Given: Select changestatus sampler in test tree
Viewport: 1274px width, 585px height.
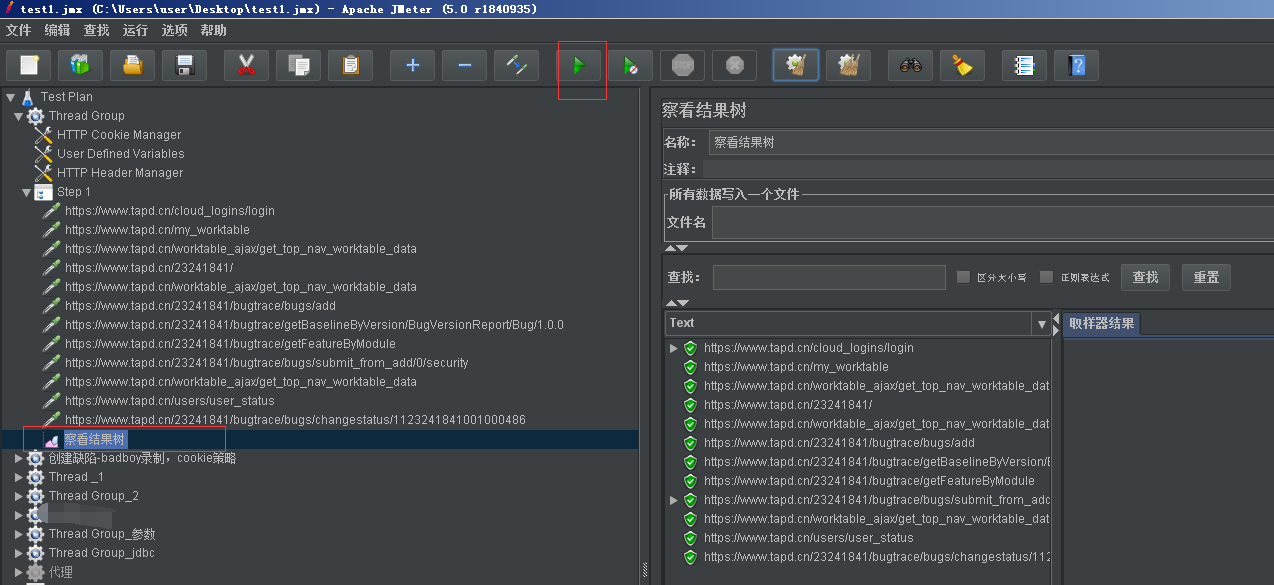Looking at the screenshot, I should coord(295,420).
